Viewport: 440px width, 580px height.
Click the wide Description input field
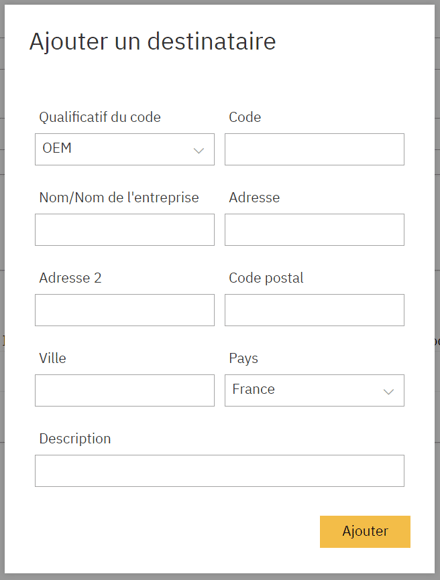(220, 471)
